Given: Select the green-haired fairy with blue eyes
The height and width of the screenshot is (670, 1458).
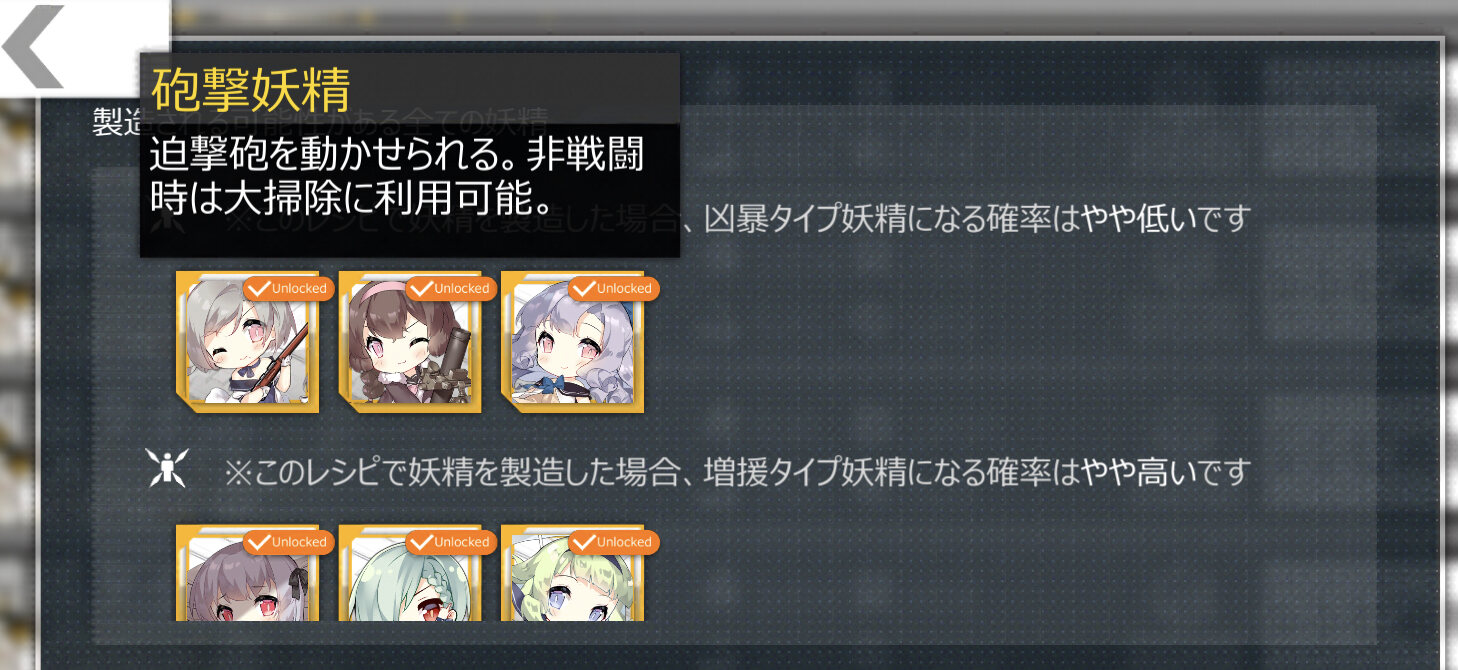Looking at the screenshot, I should click(x=572, y=573).
